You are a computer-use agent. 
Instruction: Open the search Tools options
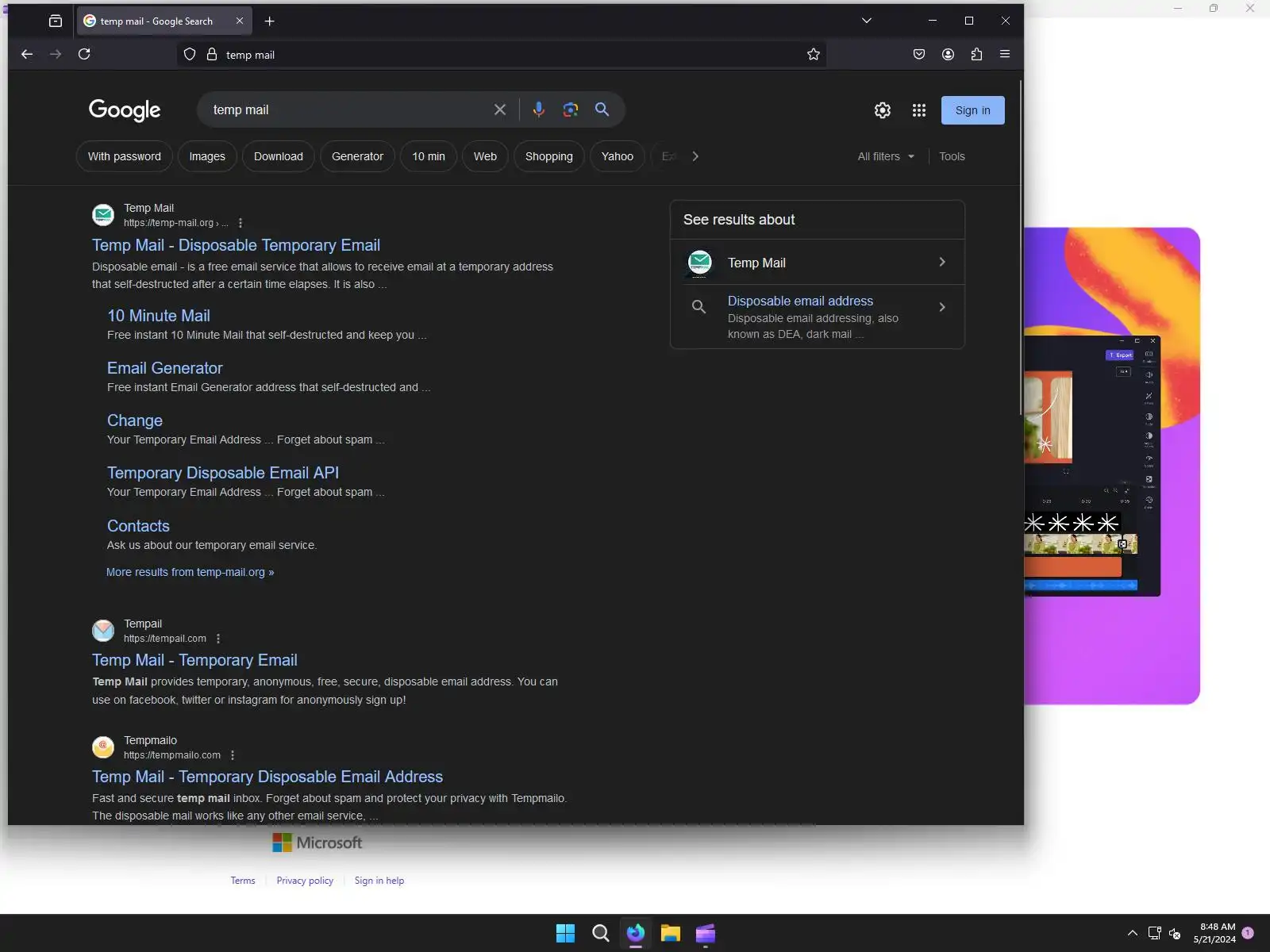[x=952, y=156]
